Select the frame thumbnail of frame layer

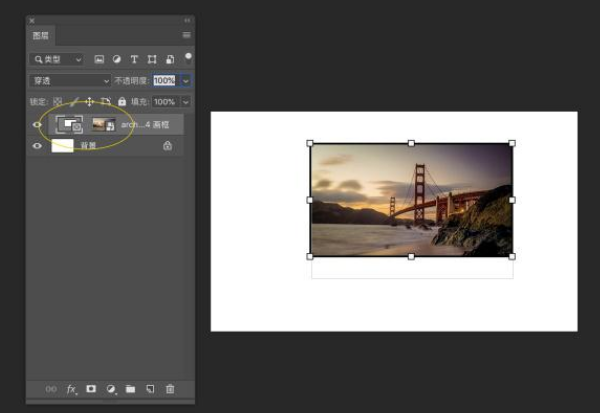click(x=69, y=125)
